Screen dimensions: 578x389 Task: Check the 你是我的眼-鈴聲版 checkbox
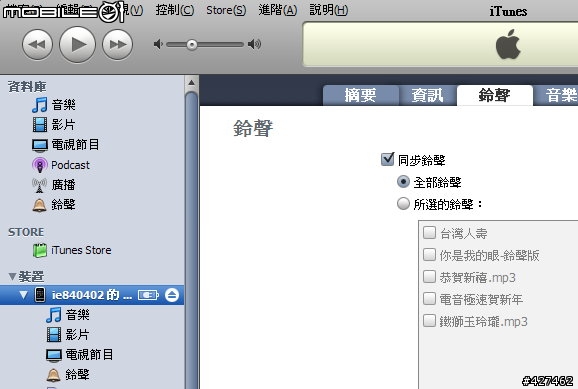(x=429, y=255)
